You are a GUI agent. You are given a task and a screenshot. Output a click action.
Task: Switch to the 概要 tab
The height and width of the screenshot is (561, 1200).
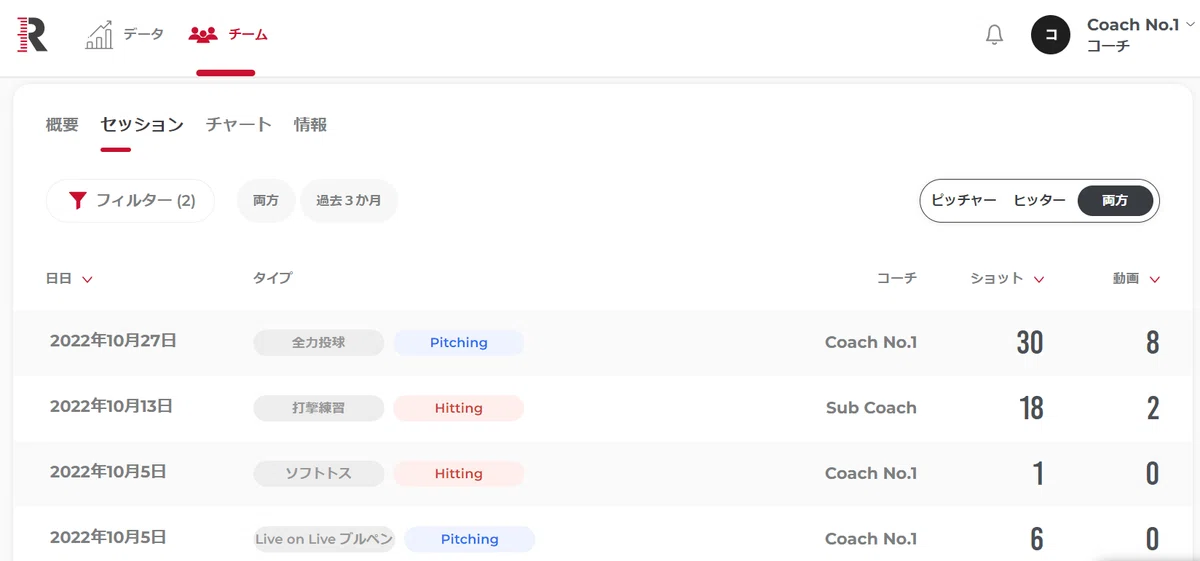(x=62, y=125)
